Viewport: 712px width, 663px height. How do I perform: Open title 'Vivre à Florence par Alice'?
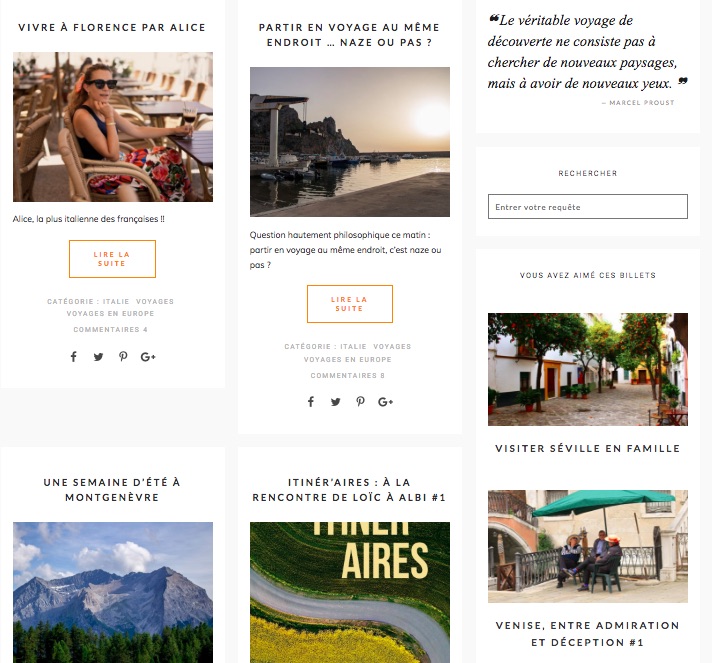(x=112, y=28)
